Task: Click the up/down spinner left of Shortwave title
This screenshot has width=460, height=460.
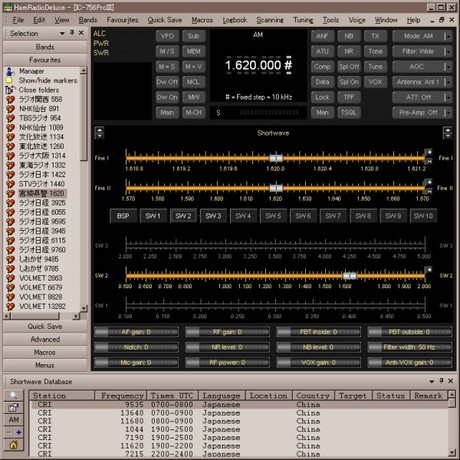Action: click(x=99, y=133)
